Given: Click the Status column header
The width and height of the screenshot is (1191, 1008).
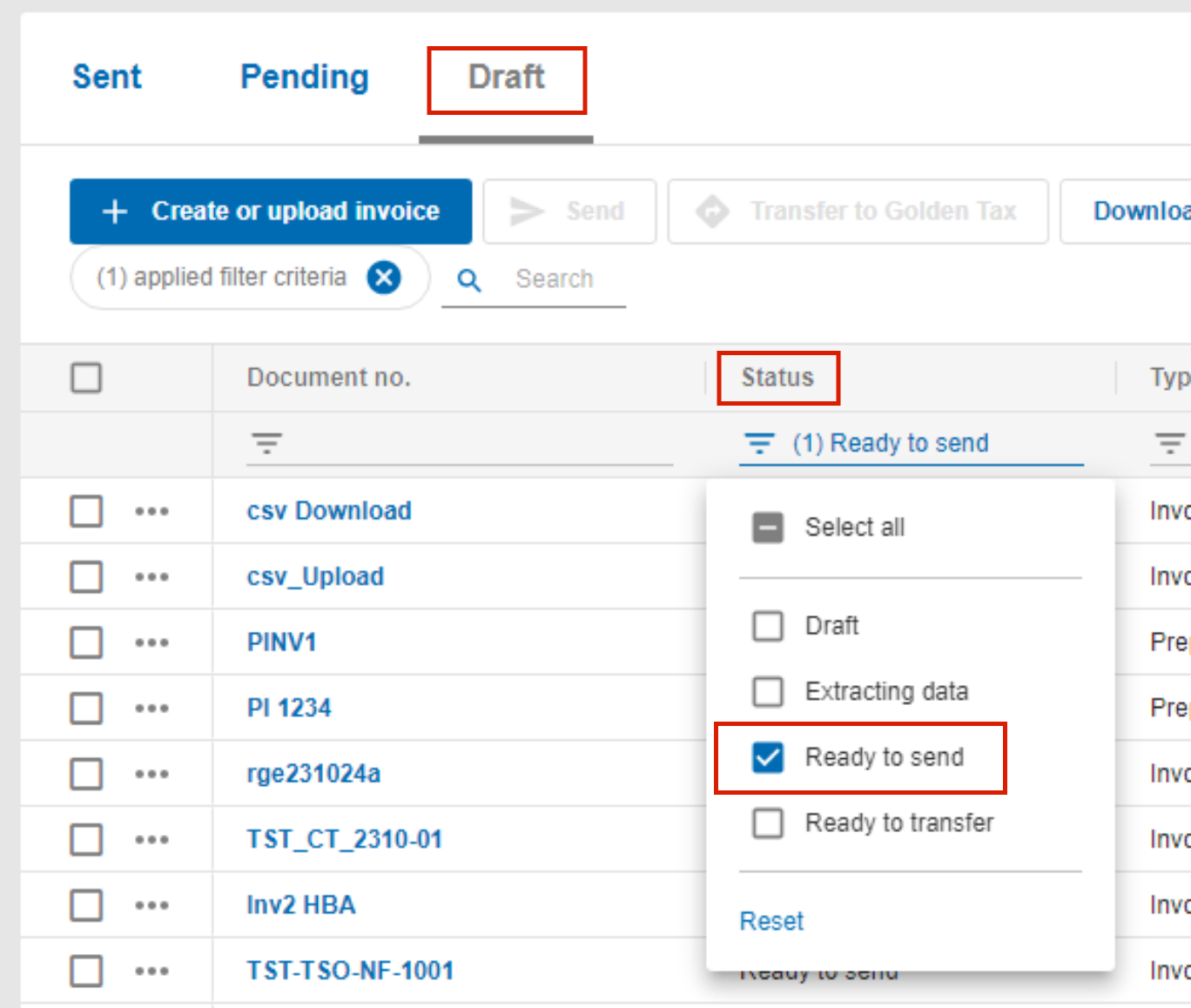Looking at the screenshot, I should (x=777, y=378).
